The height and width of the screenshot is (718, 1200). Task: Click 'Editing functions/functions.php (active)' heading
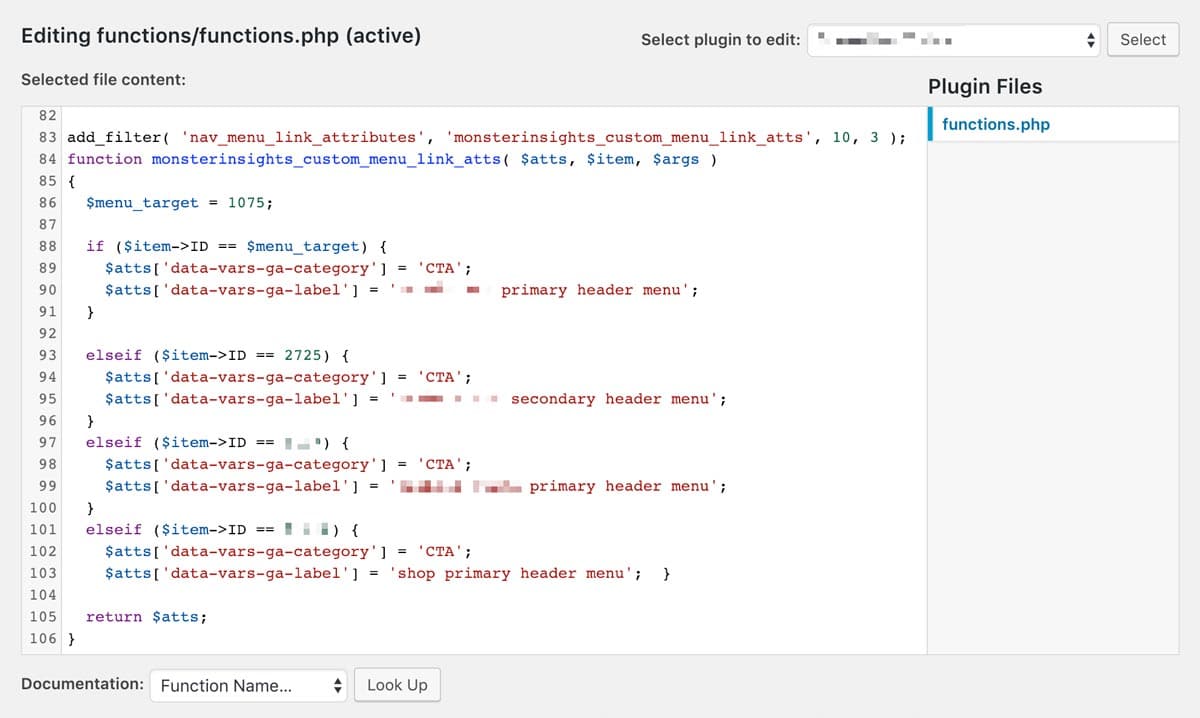point(221,36)
